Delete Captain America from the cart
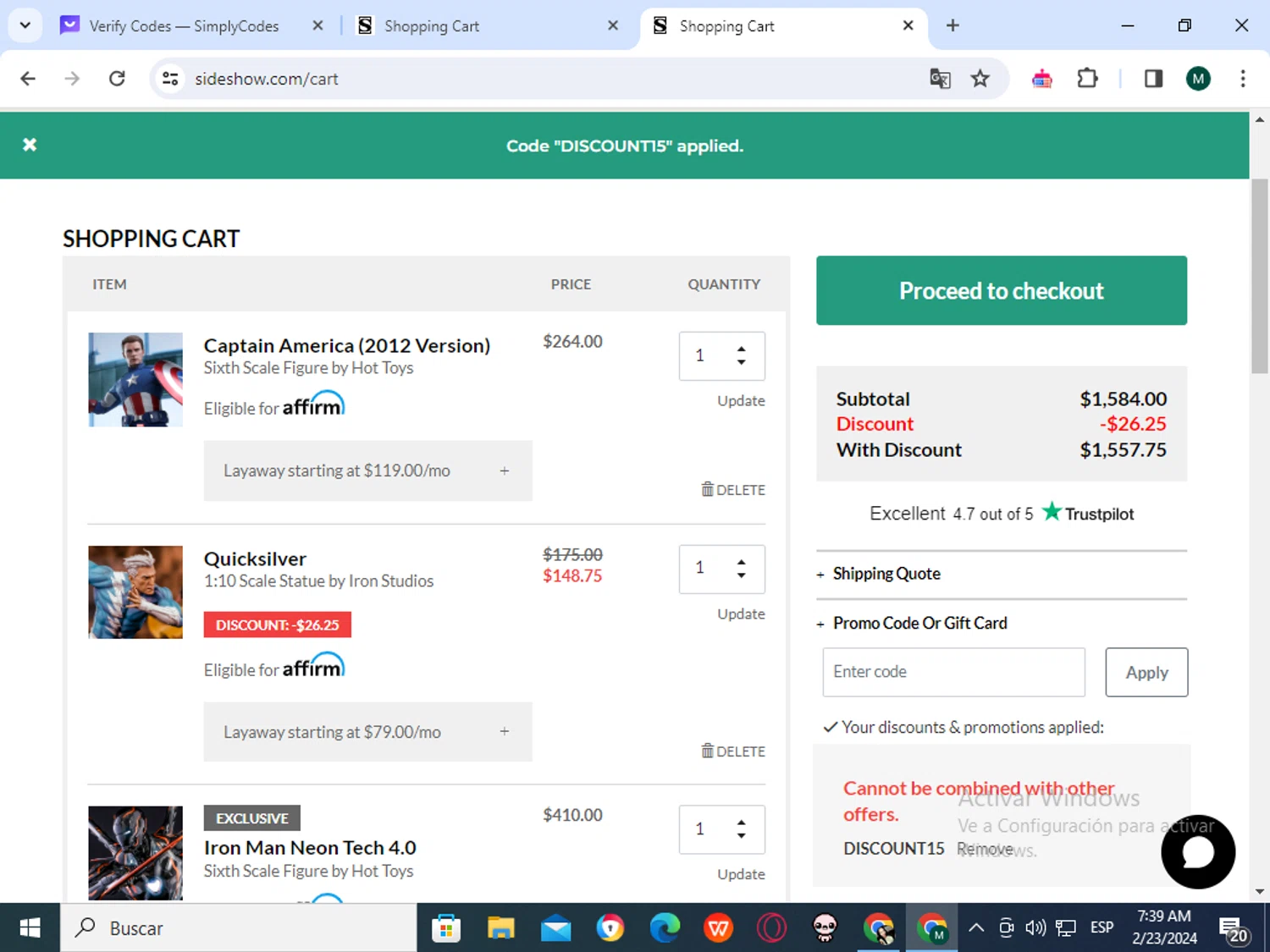This screenshot has width=1270, height=952. (x=733, y=489)
